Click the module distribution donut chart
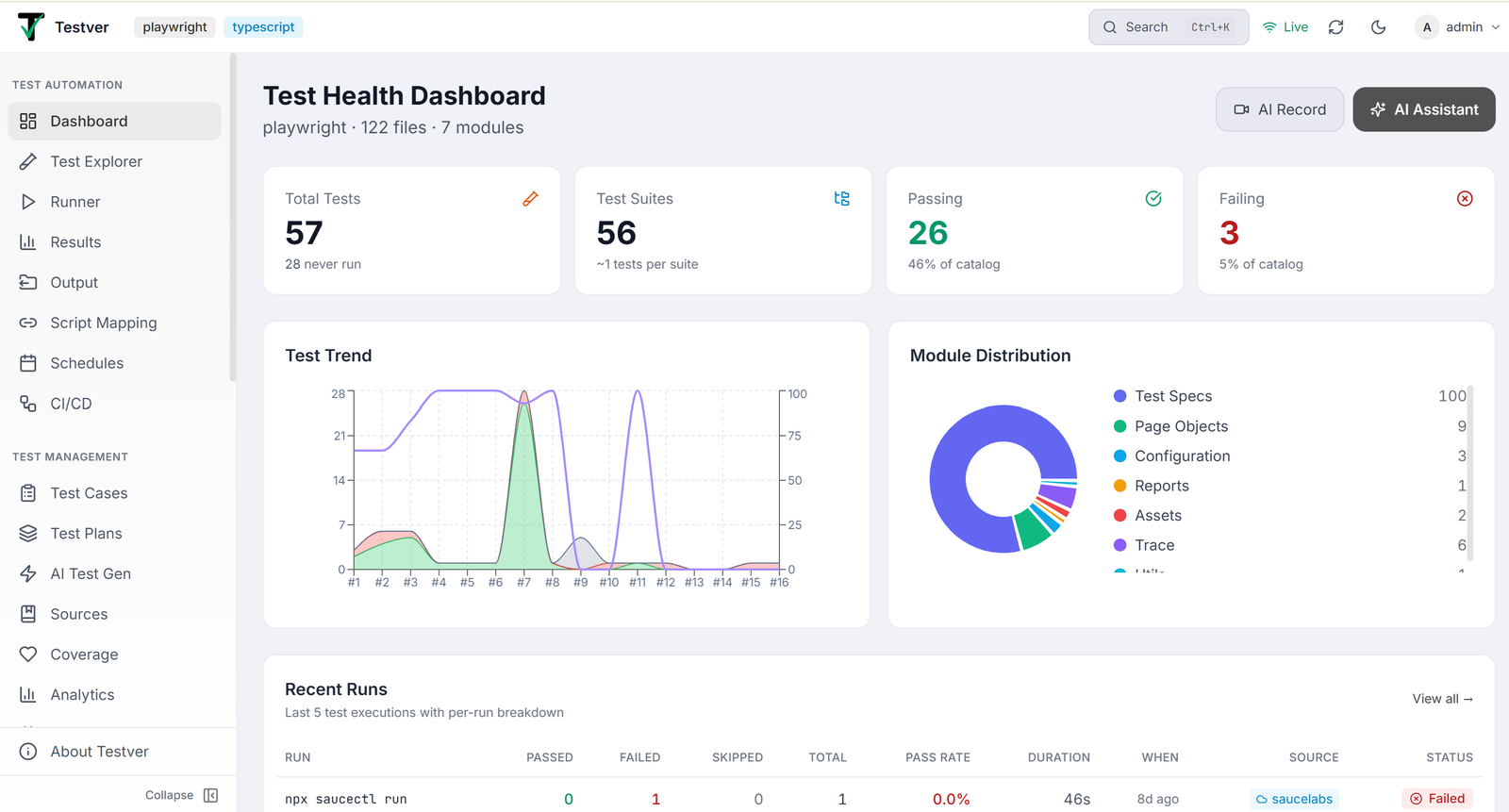This screenshot has height=812, width=1509. click(1003, 479)
